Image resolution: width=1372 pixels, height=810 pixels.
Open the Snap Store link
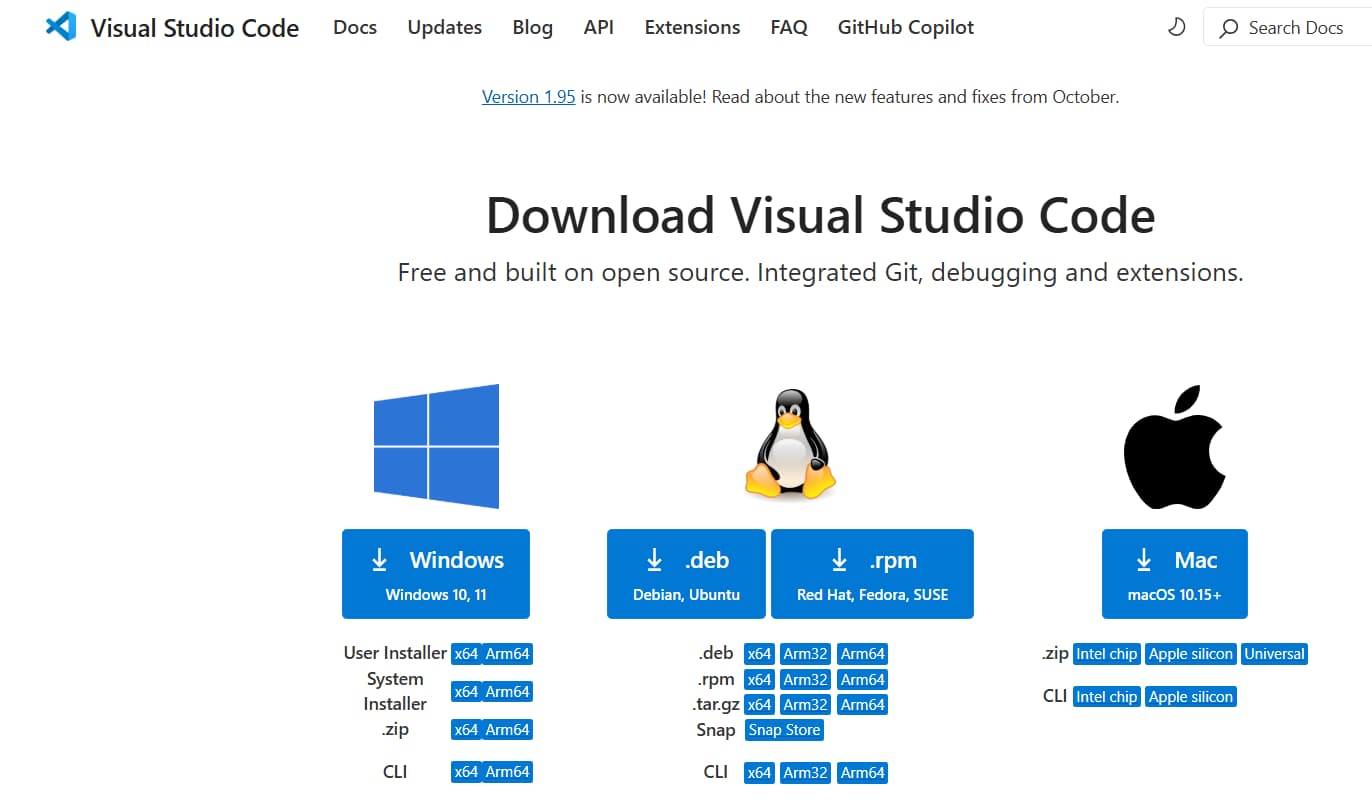[x=785, y=730]
